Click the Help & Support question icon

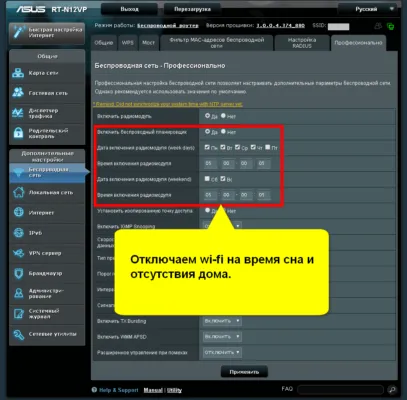tap(94, 390)
